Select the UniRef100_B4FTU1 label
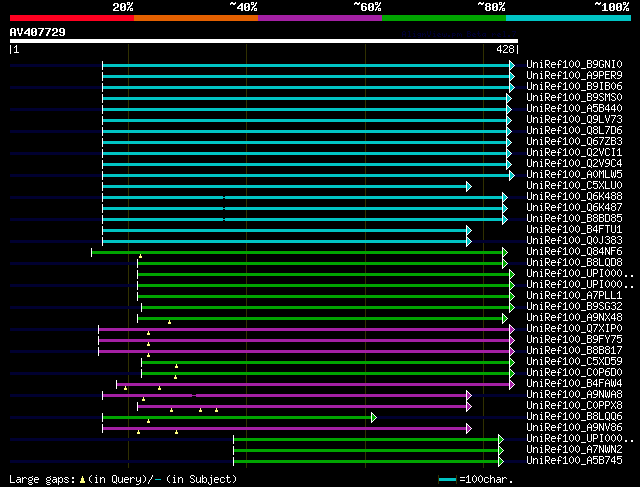 tap(574, 230)
